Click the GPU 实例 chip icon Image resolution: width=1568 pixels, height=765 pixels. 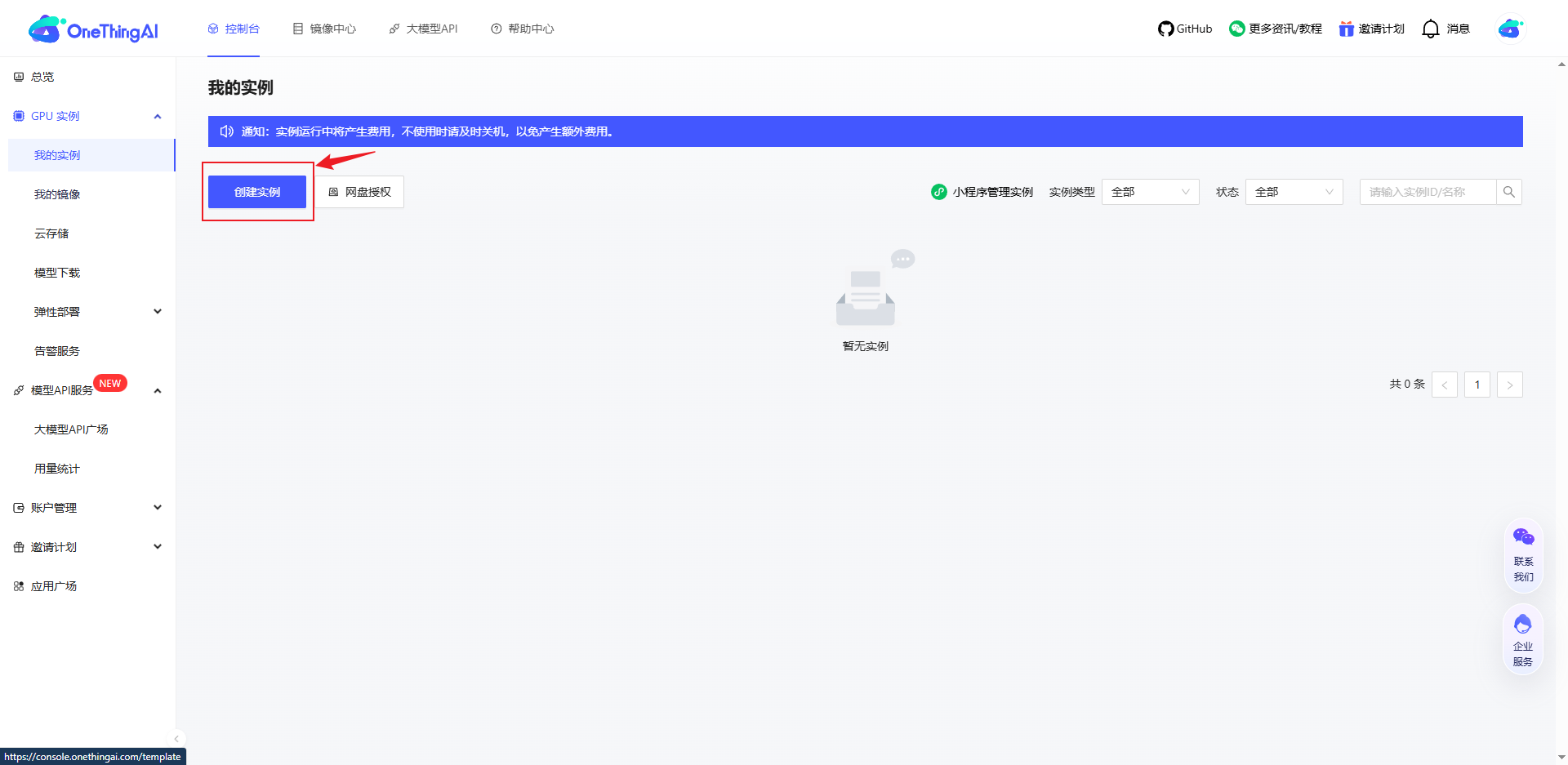19,116
